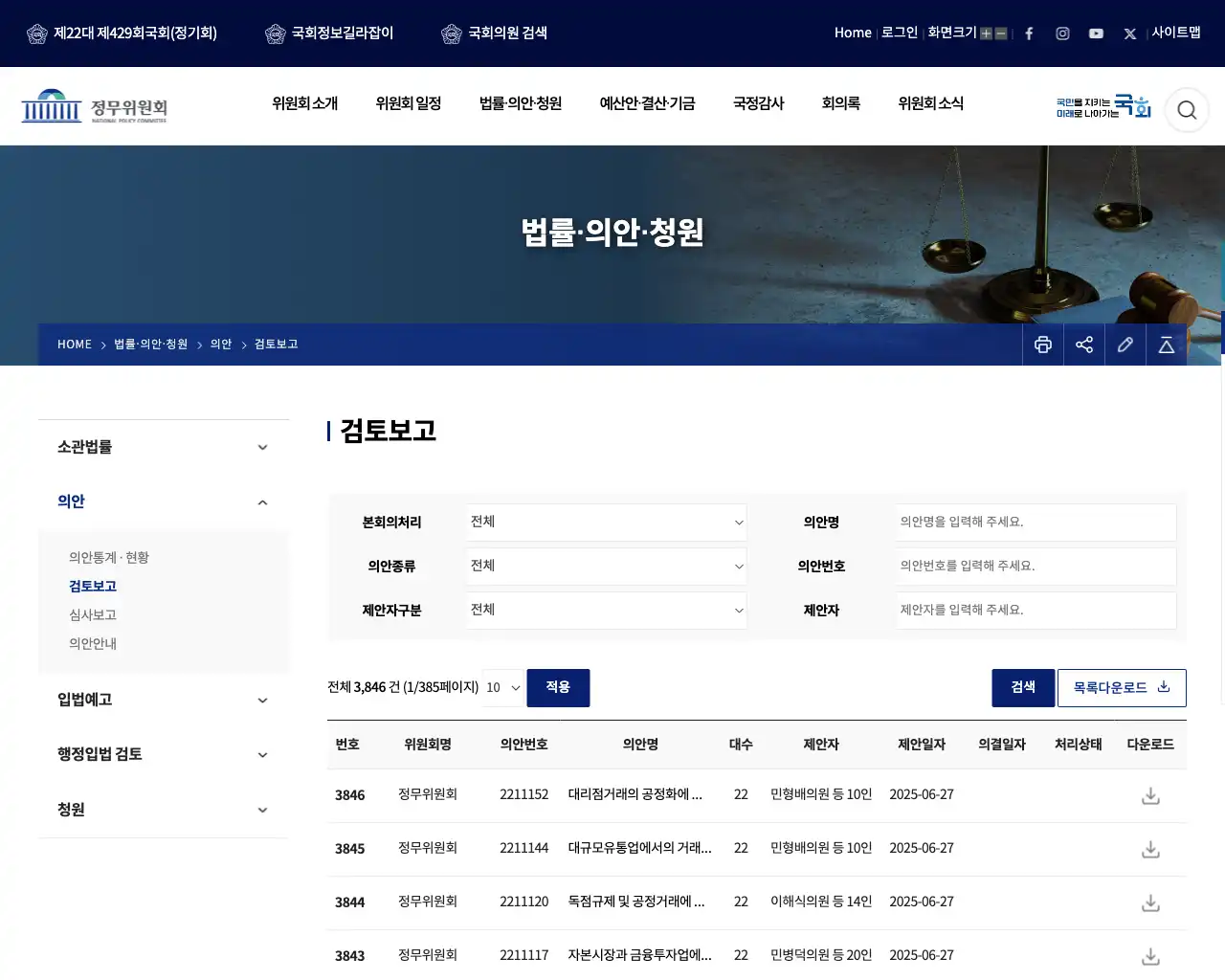Image resolution: width=1225 pixels, height=980 pixels.
Task: Open the 법률·의안·청원 menu
Action: (x=521, y=103)
